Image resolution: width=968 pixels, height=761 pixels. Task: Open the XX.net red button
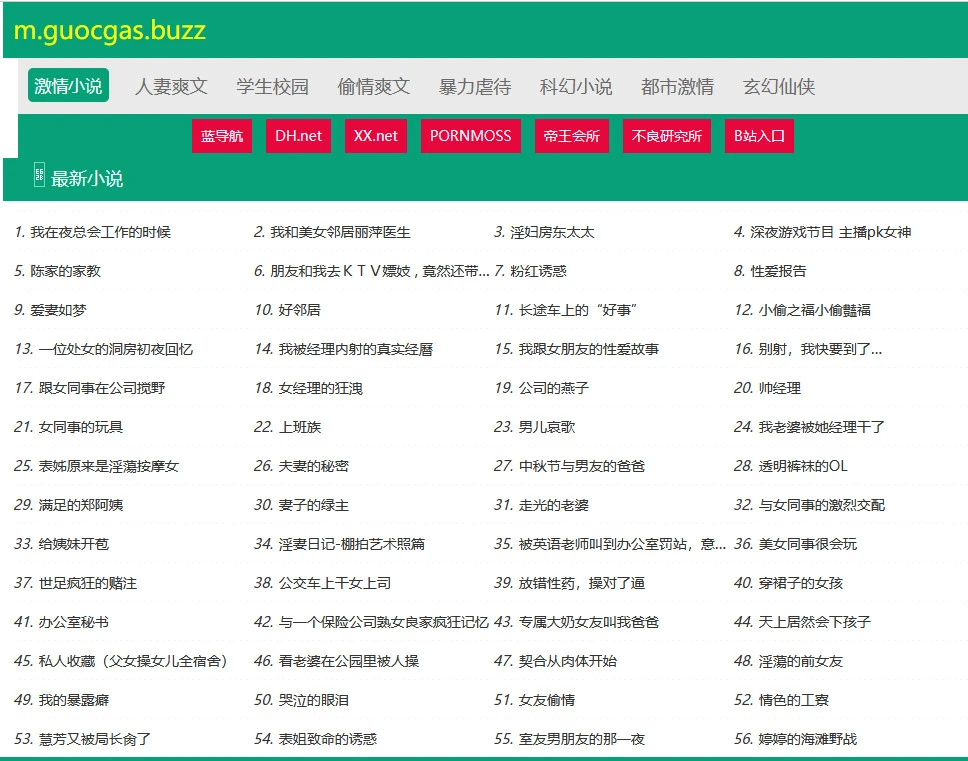tap(376, 136)
